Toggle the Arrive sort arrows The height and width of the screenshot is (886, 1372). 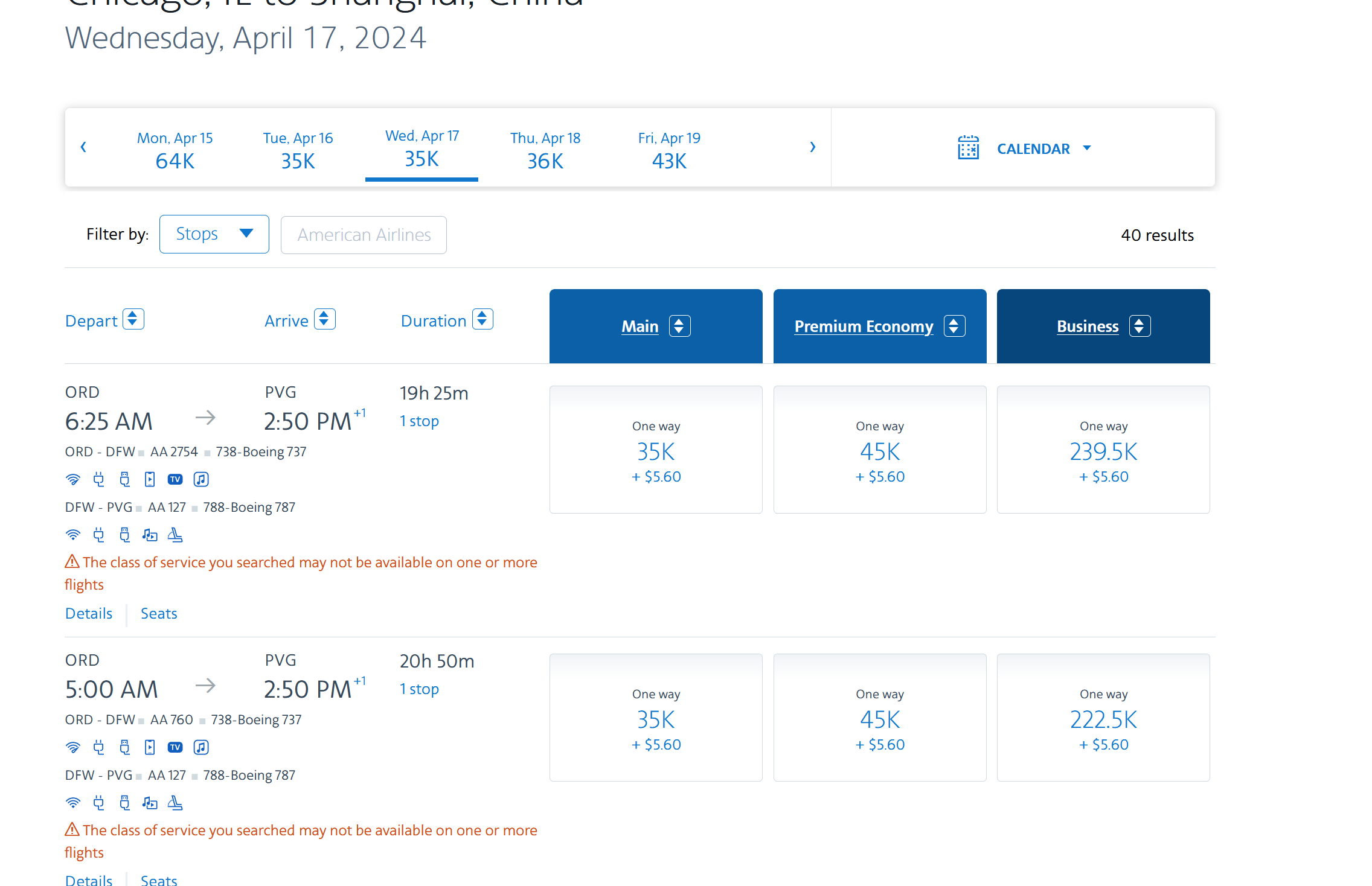[324, 319]
